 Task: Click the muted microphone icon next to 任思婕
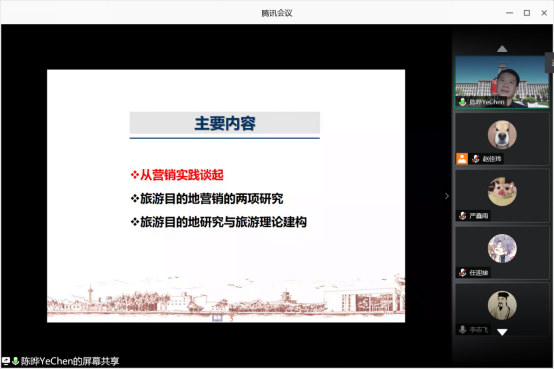pos(462,272)
